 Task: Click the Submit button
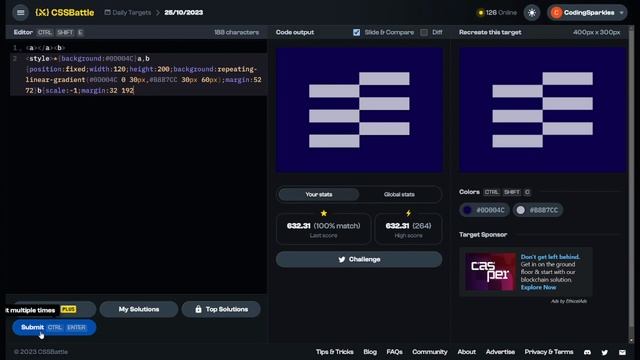(54, 327)
